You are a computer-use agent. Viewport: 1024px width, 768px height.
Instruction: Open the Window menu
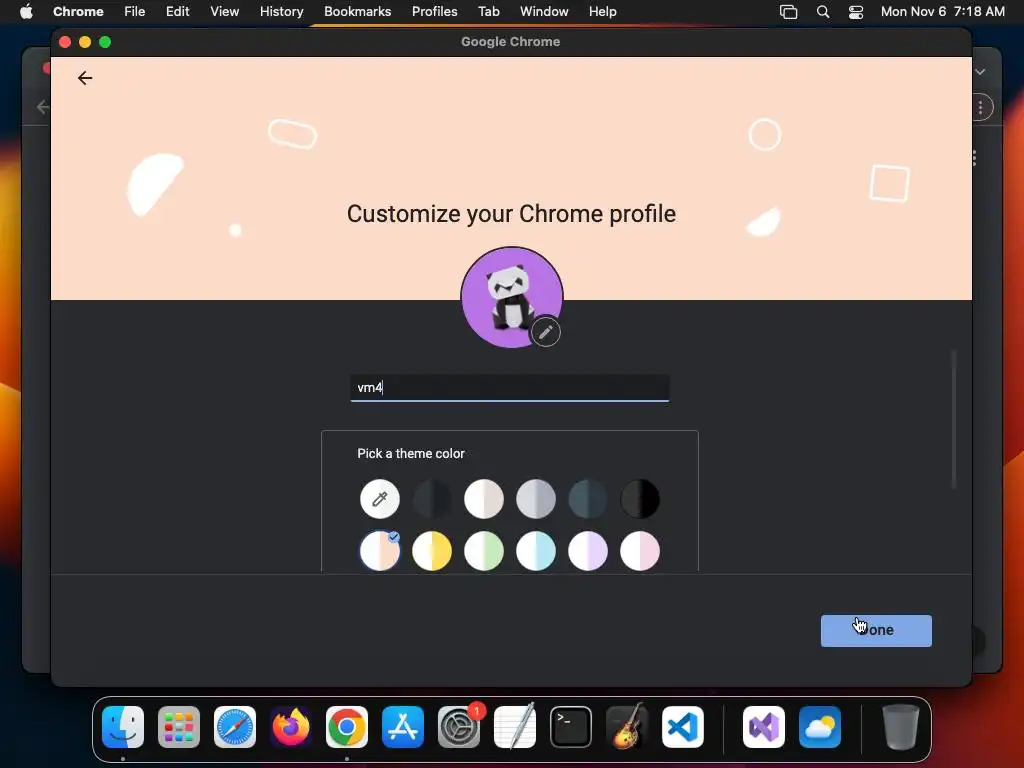click(544, 12)
